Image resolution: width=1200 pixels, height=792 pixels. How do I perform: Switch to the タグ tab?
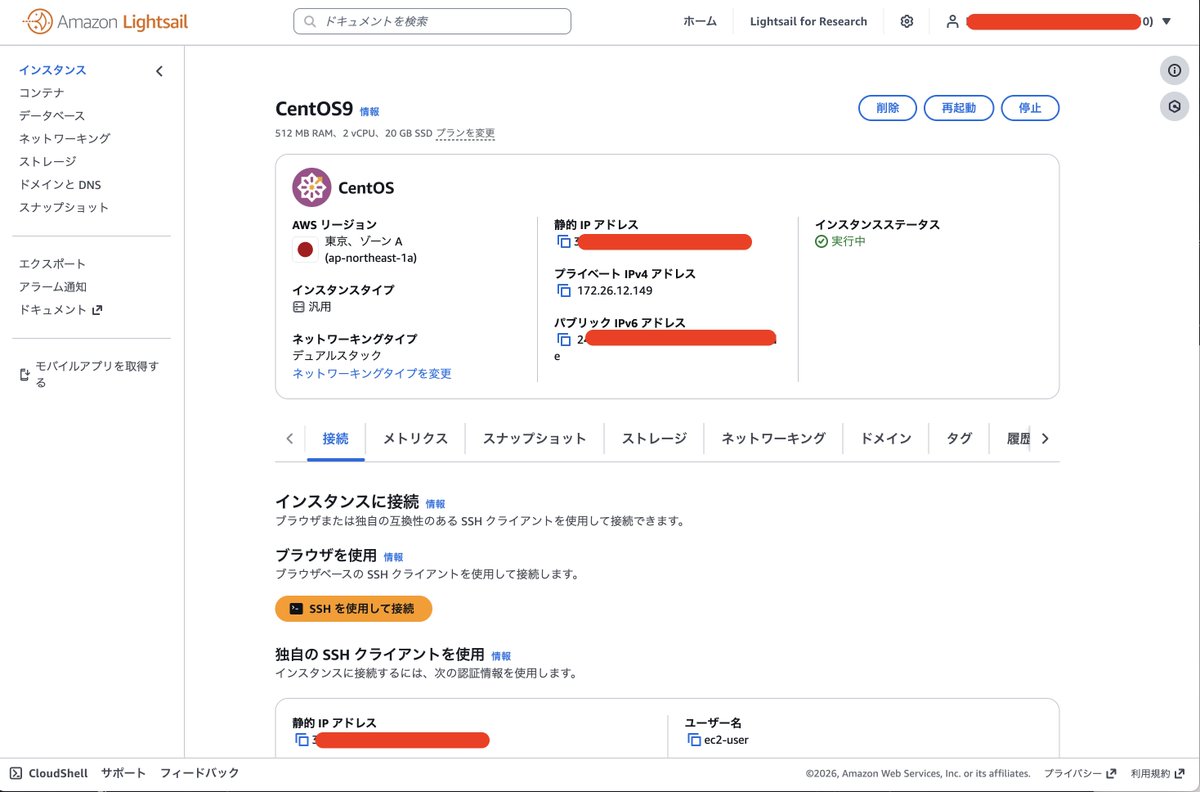pyautogui.click(x=959, y=438)
